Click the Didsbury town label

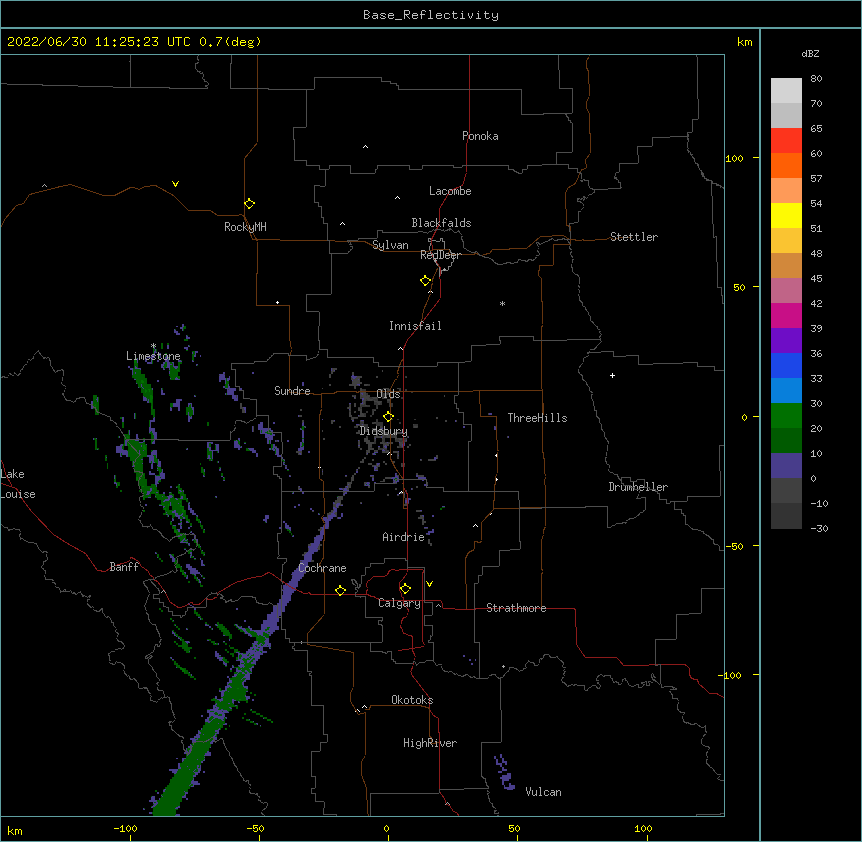[383, 431]
